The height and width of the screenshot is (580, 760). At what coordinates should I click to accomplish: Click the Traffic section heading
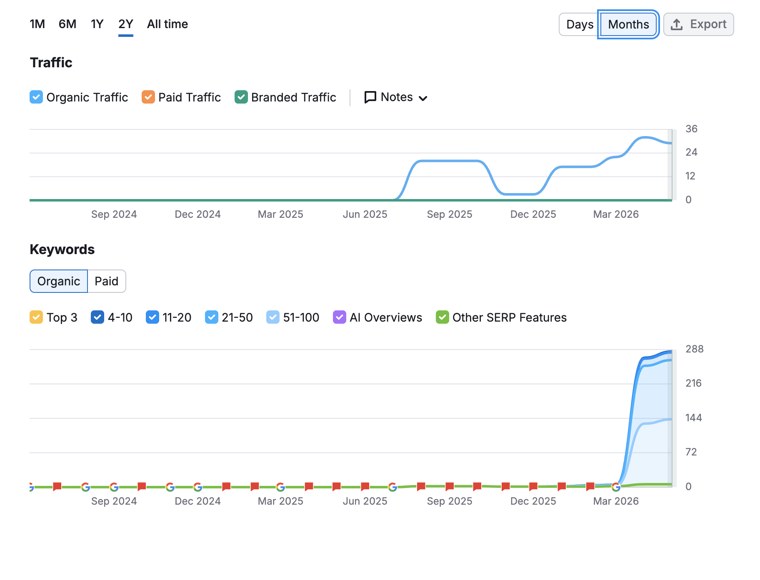51,63
